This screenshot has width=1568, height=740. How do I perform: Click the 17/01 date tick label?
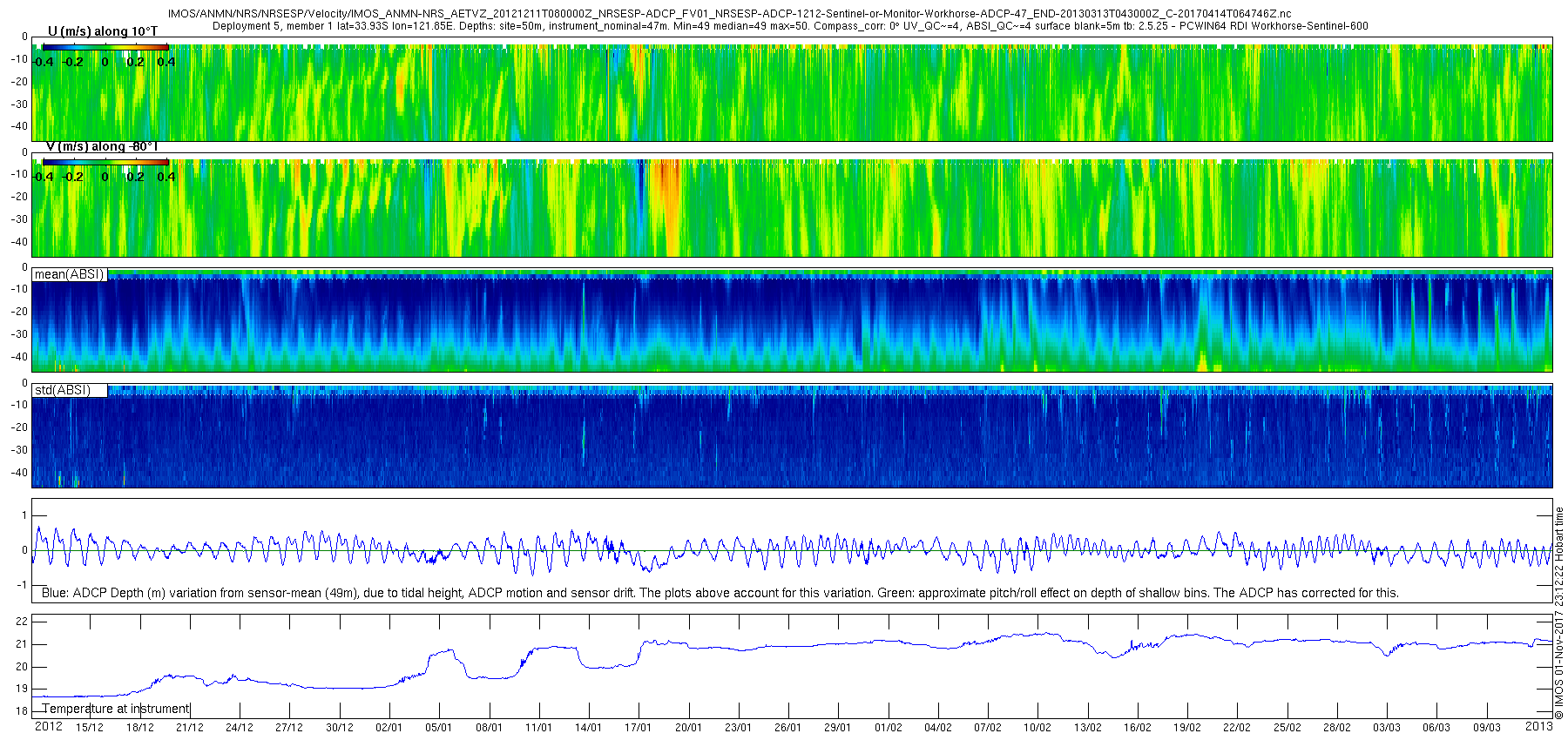[x=638, y=728]
